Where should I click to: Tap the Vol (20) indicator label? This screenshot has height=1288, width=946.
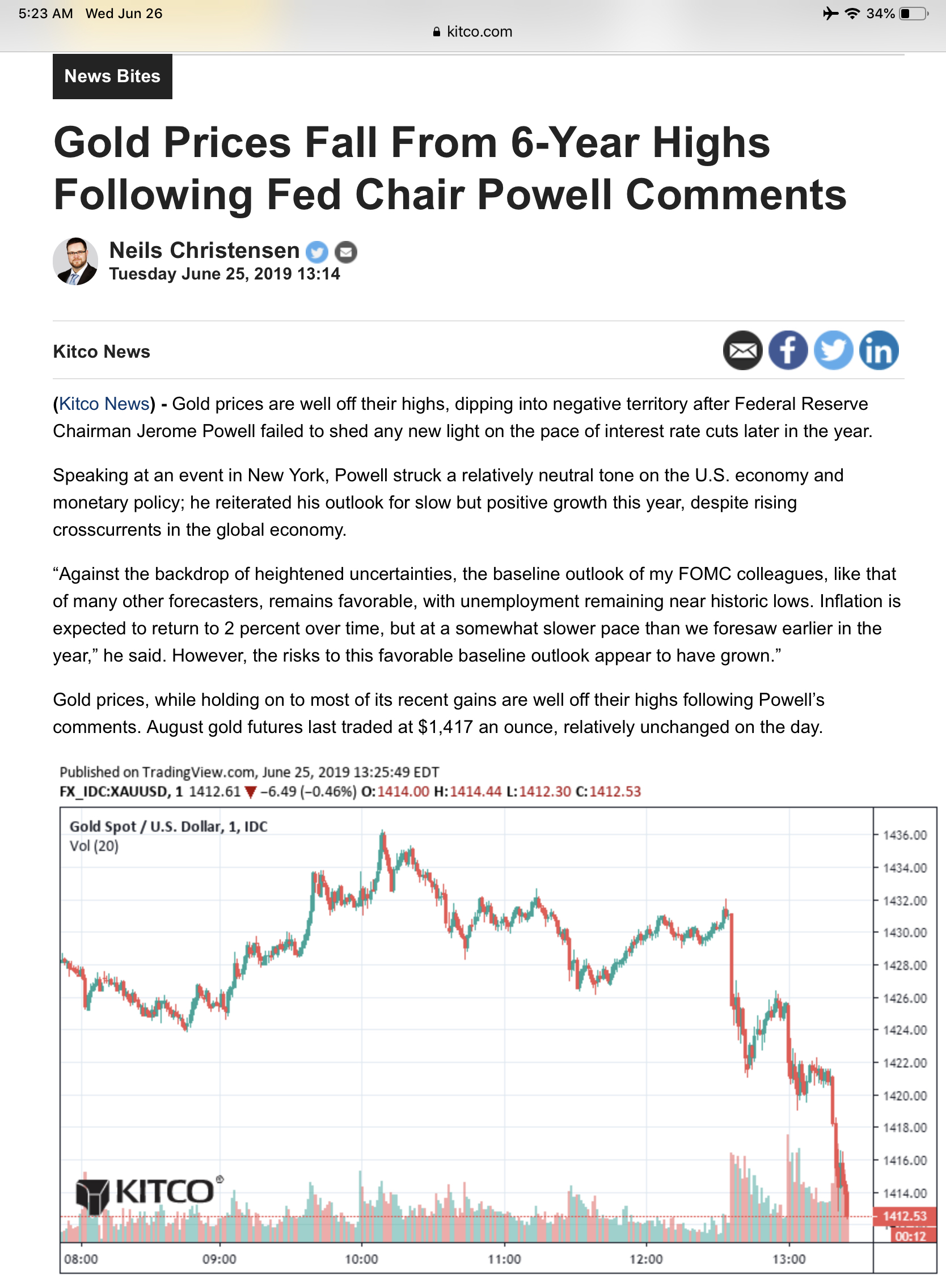tap(94, 846)
